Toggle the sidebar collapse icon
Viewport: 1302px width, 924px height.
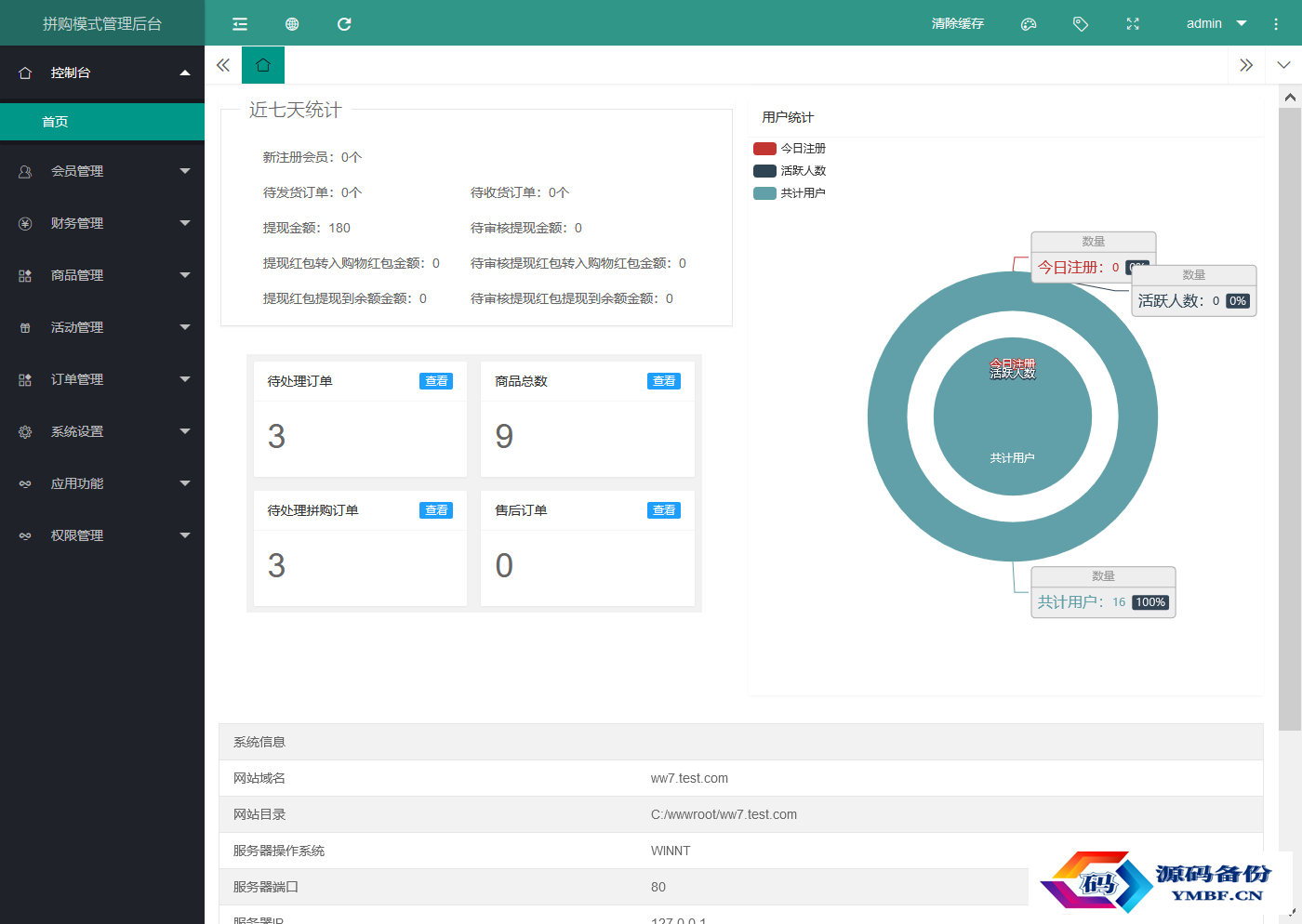[x=240, y=24]
